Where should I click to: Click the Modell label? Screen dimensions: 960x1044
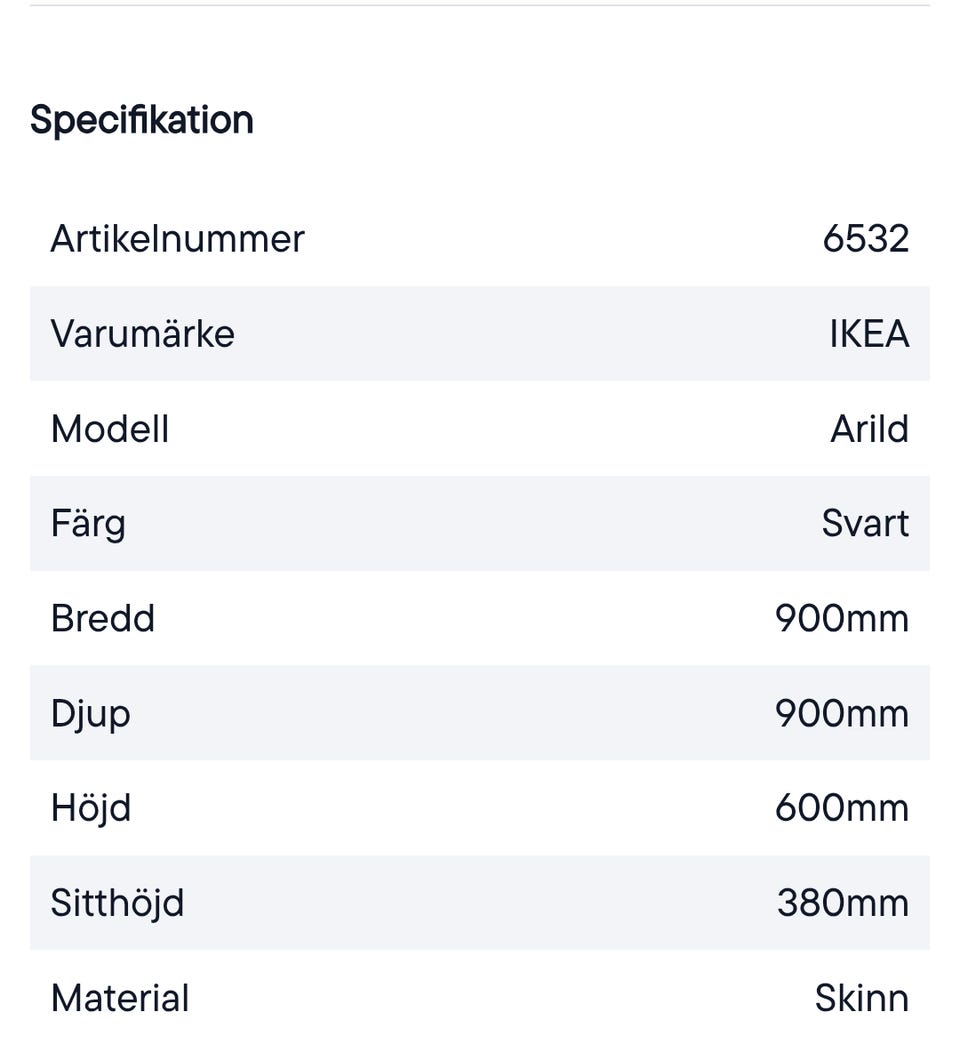tap(110, 429)
